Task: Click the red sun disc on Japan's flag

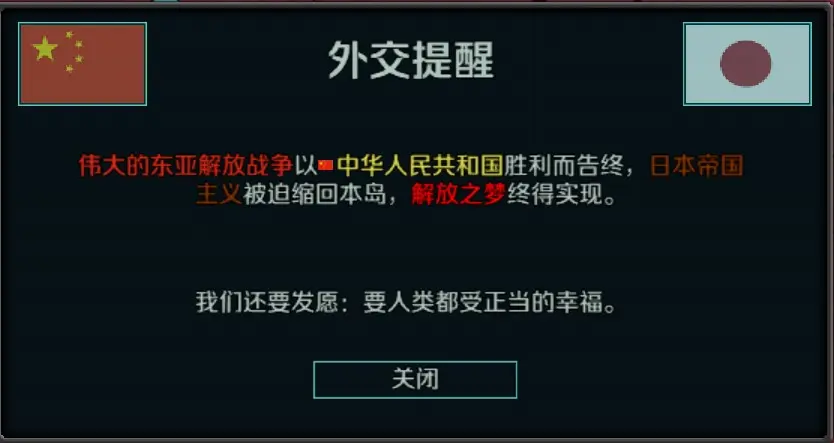Action: (746, 63)
